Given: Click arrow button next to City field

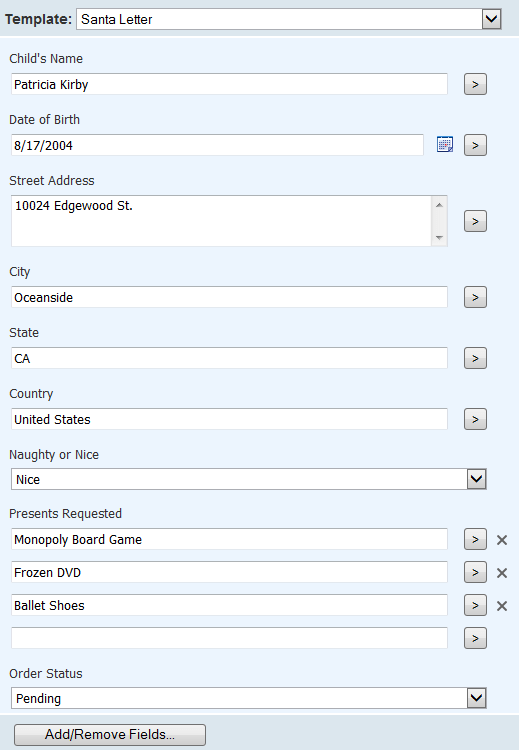Looking at the screenshot, I should pyautogui.click(x=475, y=297).
